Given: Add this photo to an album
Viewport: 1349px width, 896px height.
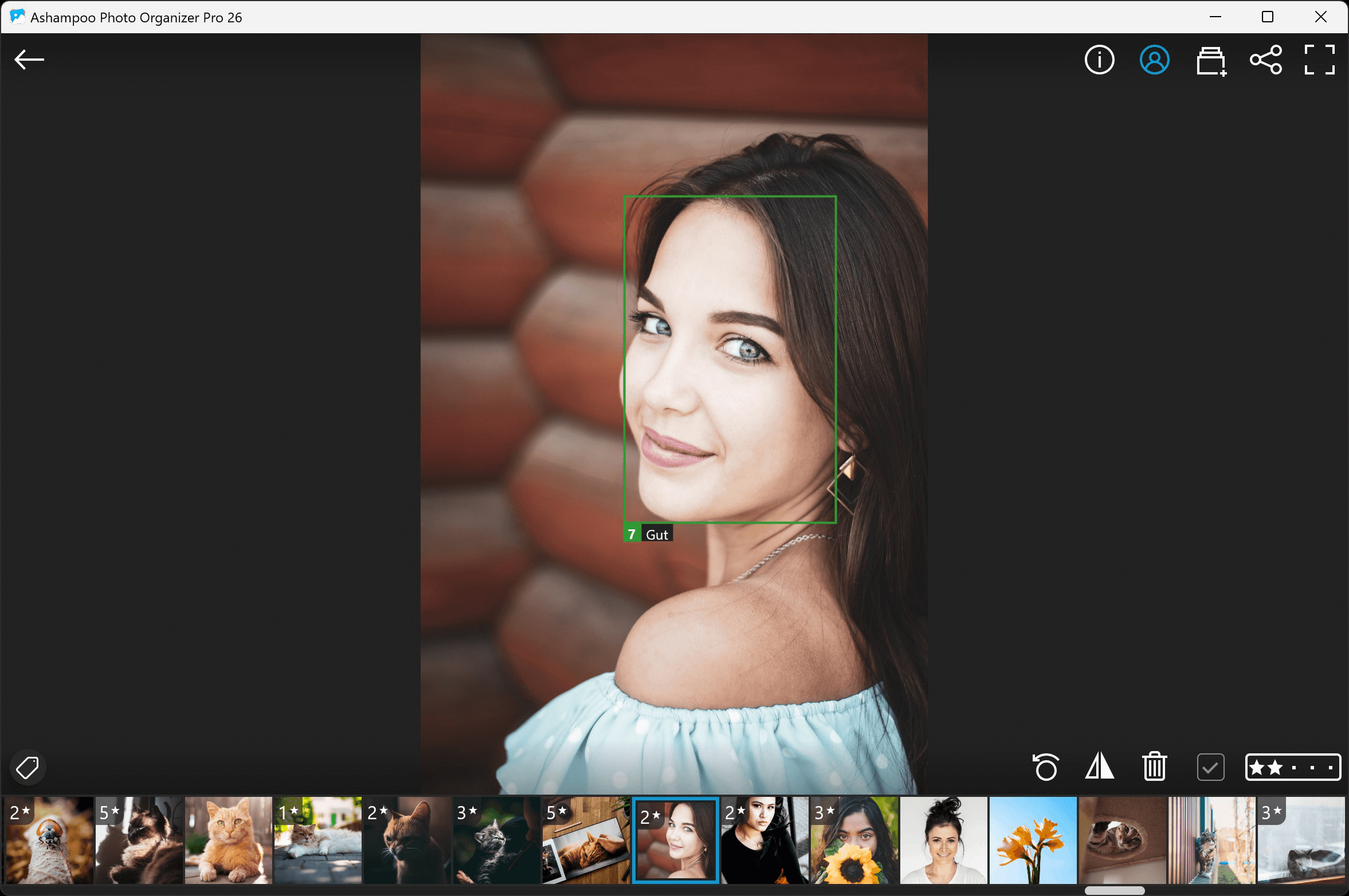Looking at the screenshot, I should [x=1210, y=60].
